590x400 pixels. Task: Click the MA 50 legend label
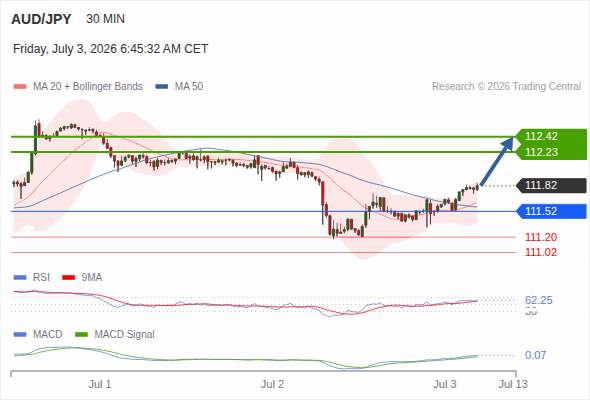pos(189,87)
